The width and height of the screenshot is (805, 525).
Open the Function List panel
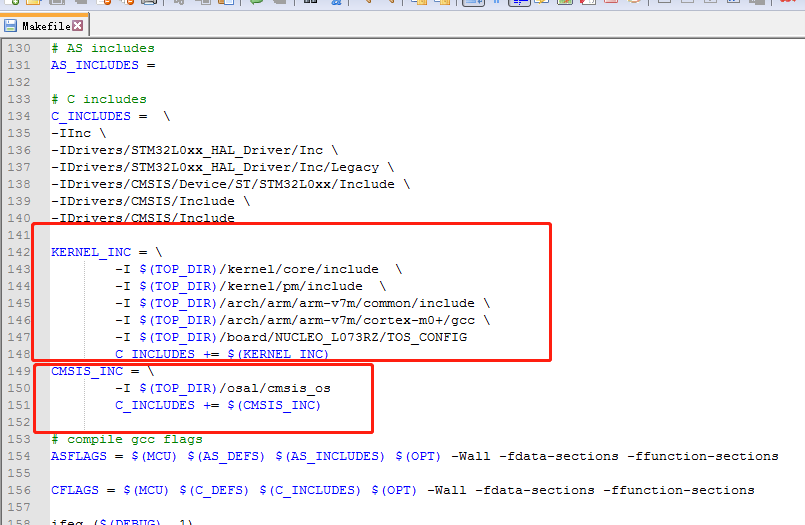click(x=588, y=2)
